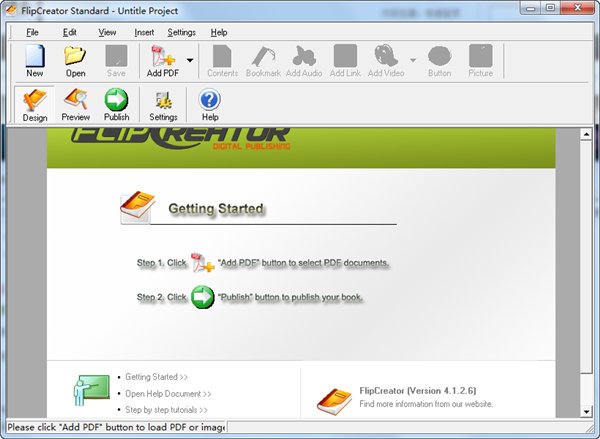The height and width of the screenshot is (439, 600).
Task: Minimize the FlipCreator window
Action: 530,8
